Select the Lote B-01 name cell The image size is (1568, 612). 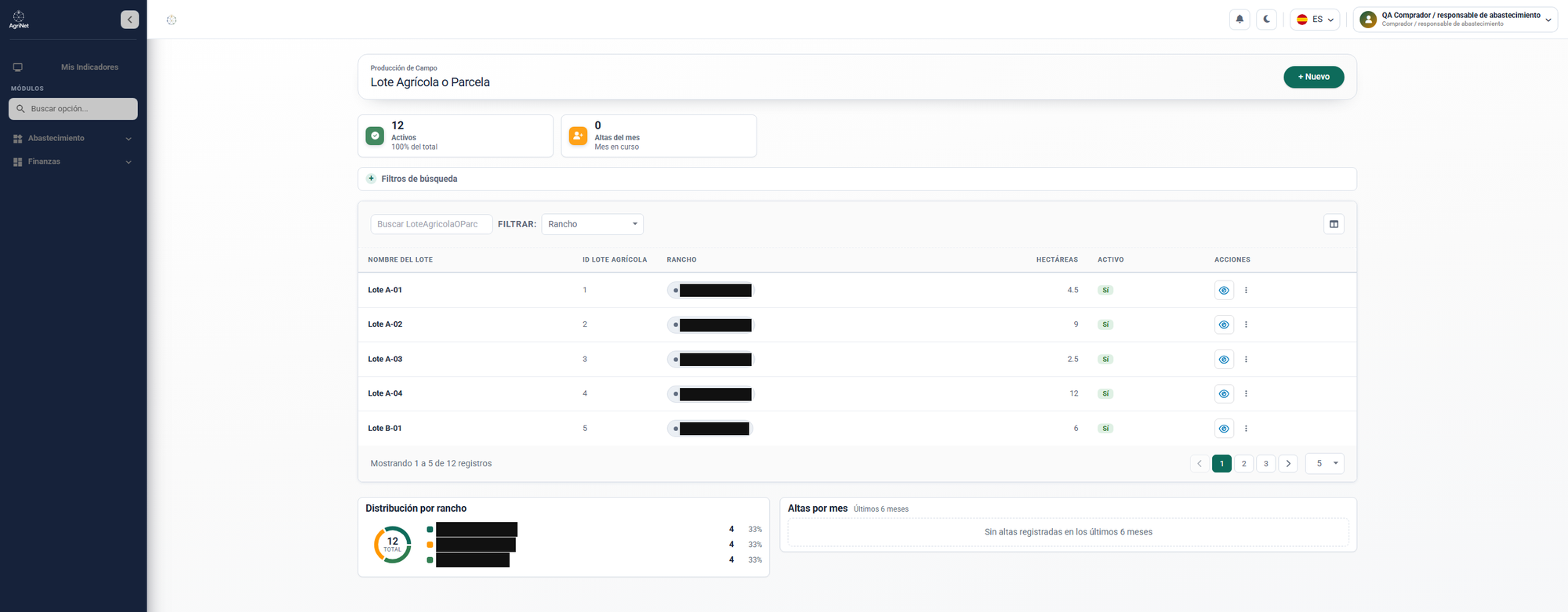[x=385, y=429]
